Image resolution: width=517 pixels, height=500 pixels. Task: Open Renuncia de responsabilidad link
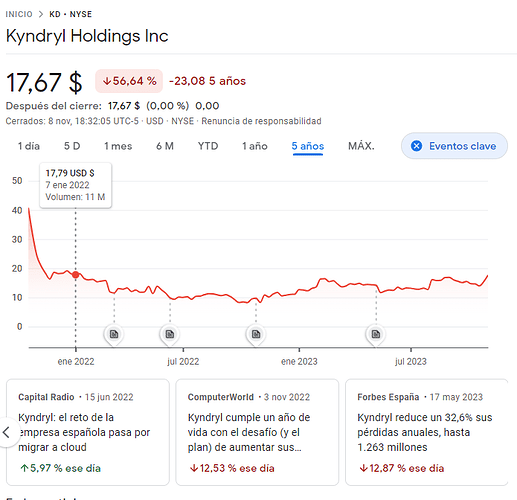261,121
